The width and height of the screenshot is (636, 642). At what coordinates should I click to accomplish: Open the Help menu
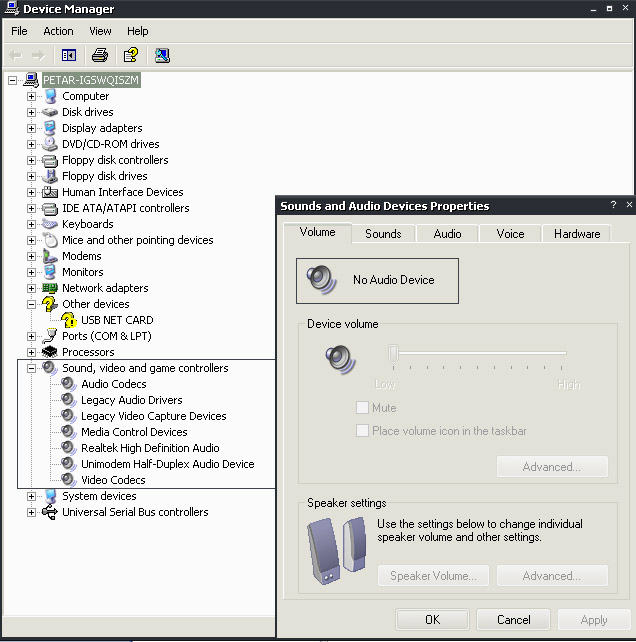138,31
